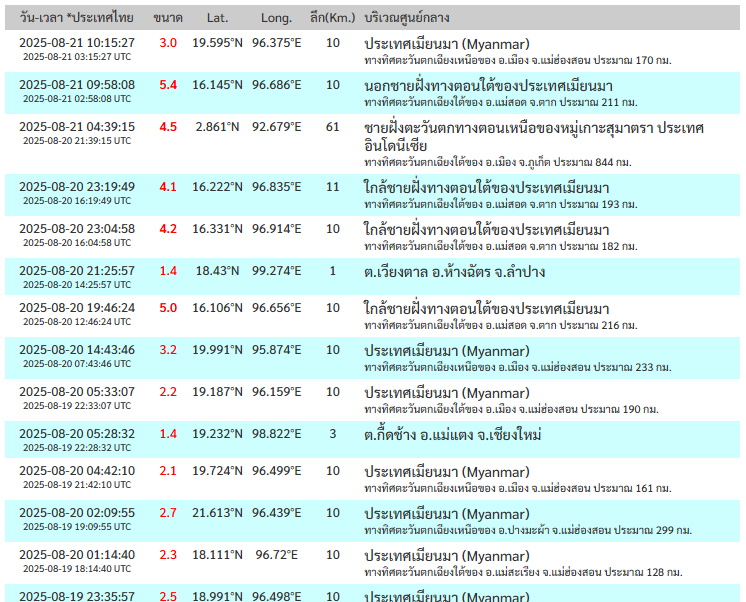Image resolution: width=746 pixels, height=602 pixels.
Task: Click depth value 3
Action: [x=333, y=434]
